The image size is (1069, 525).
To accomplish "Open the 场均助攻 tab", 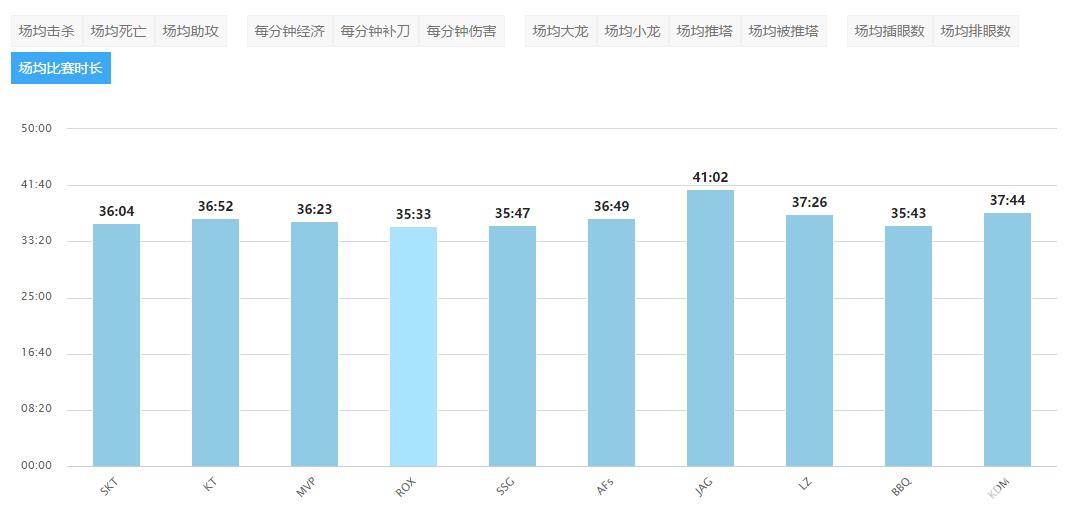I will [190, 31].
